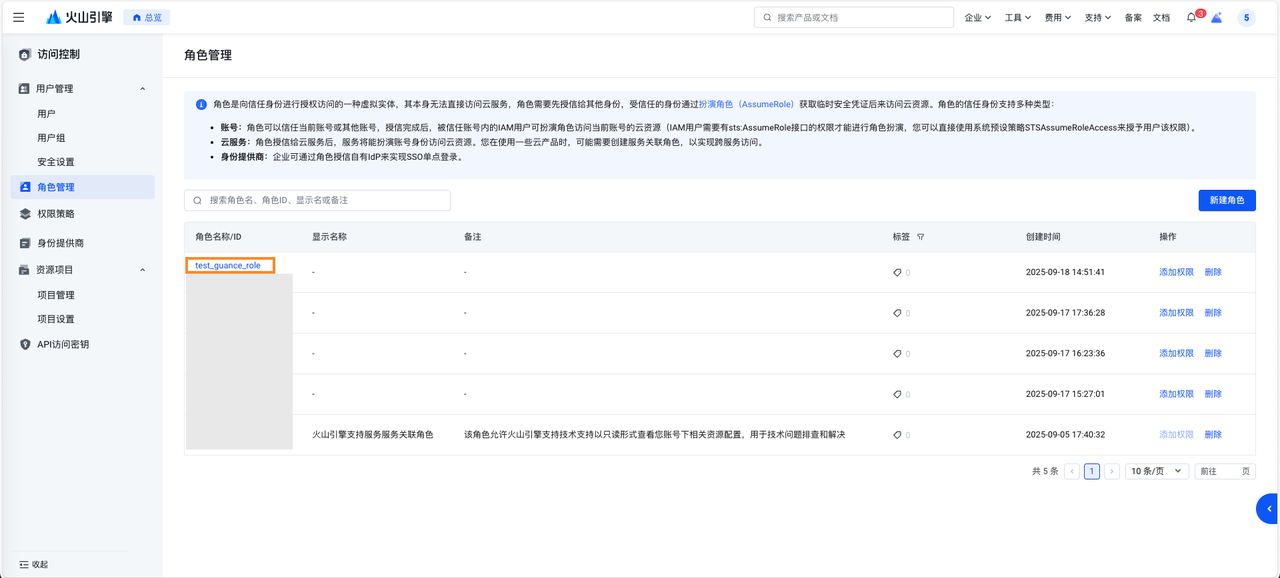Open 用户组 in the sidebar
This screenshot has width=1280, height=578.
(x=51, y=138)
